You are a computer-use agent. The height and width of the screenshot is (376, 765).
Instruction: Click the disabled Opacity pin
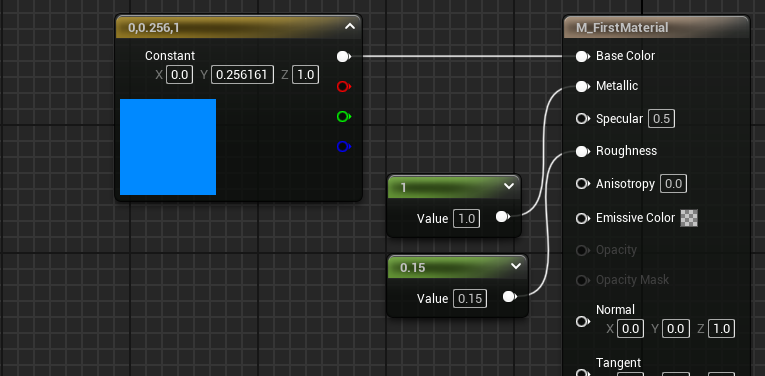[x=583, y=251]
